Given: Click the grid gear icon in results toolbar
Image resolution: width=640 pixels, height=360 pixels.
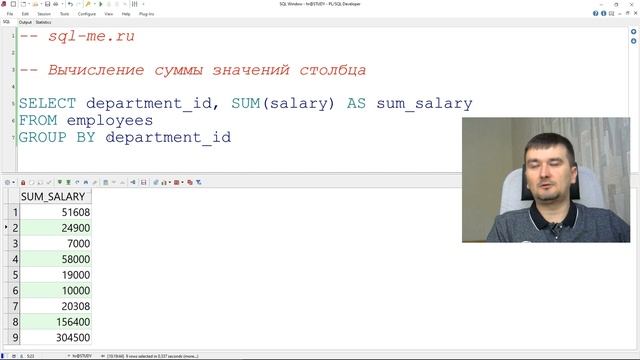Looking at the screenshot, I should pyautogui.click(x=7, y=182).
